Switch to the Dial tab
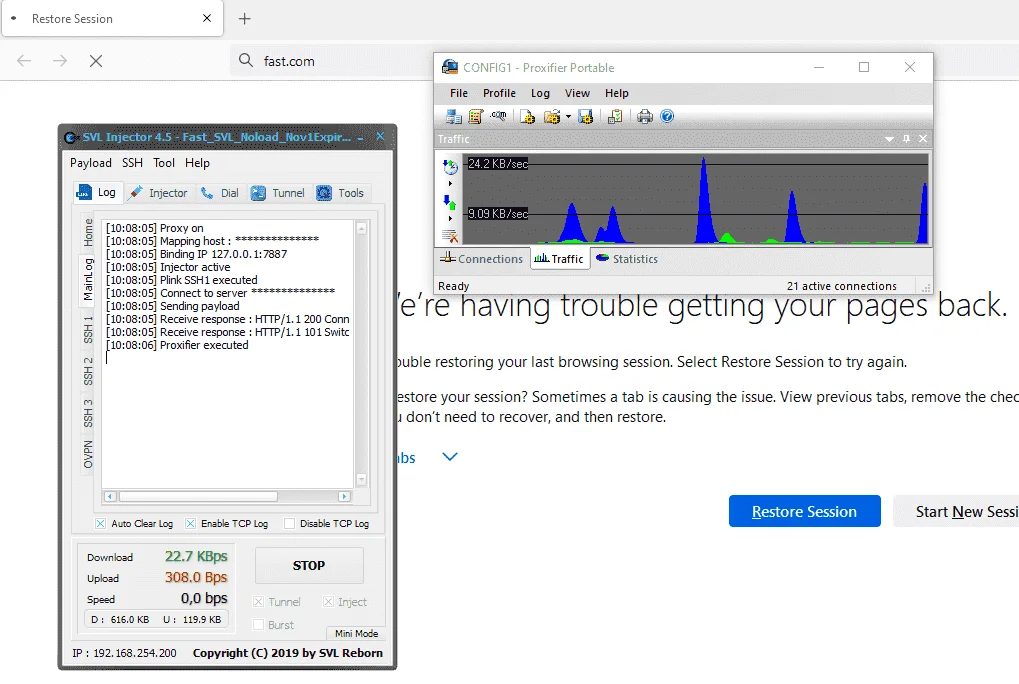 pyautogui.click(x=220, y=193)
